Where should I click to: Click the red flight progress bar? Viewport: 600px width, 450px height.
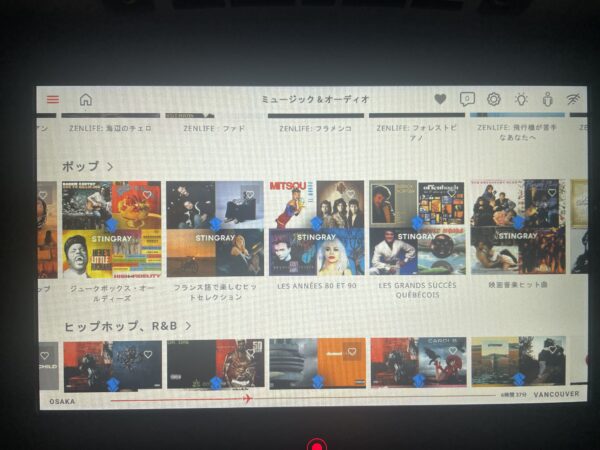point(177,400)
